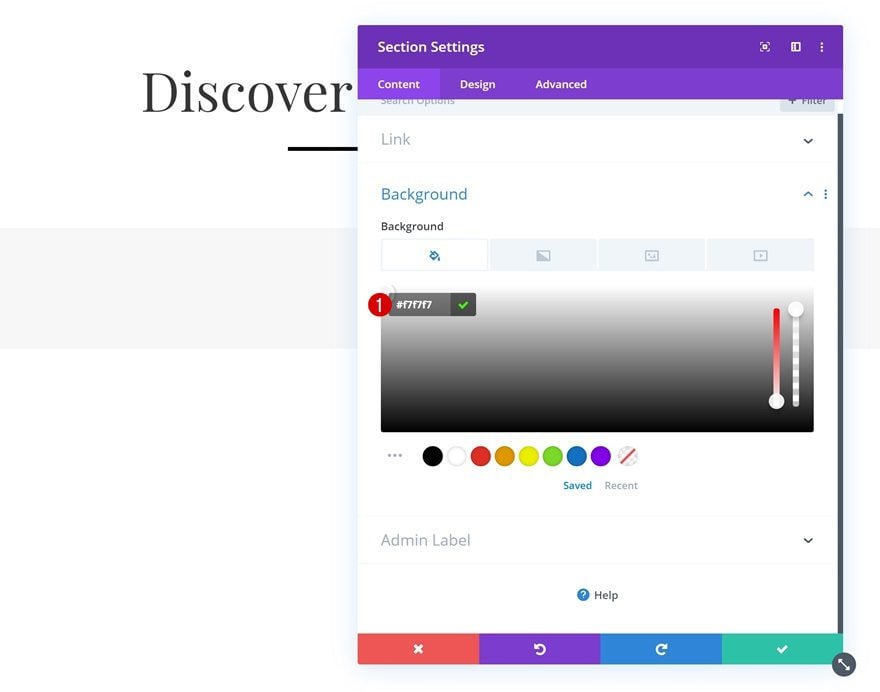Save changes with green check button
This screenshot has width=880, height=692.
[782, 649]
